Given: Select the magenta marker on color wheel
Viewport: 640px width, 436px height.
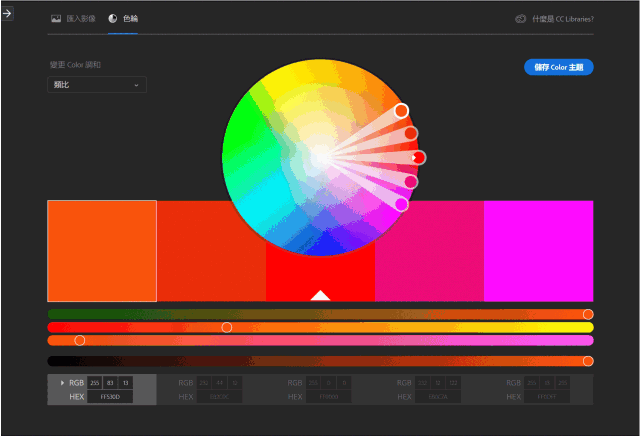Looking at the screenshot, I should point(401,204).
